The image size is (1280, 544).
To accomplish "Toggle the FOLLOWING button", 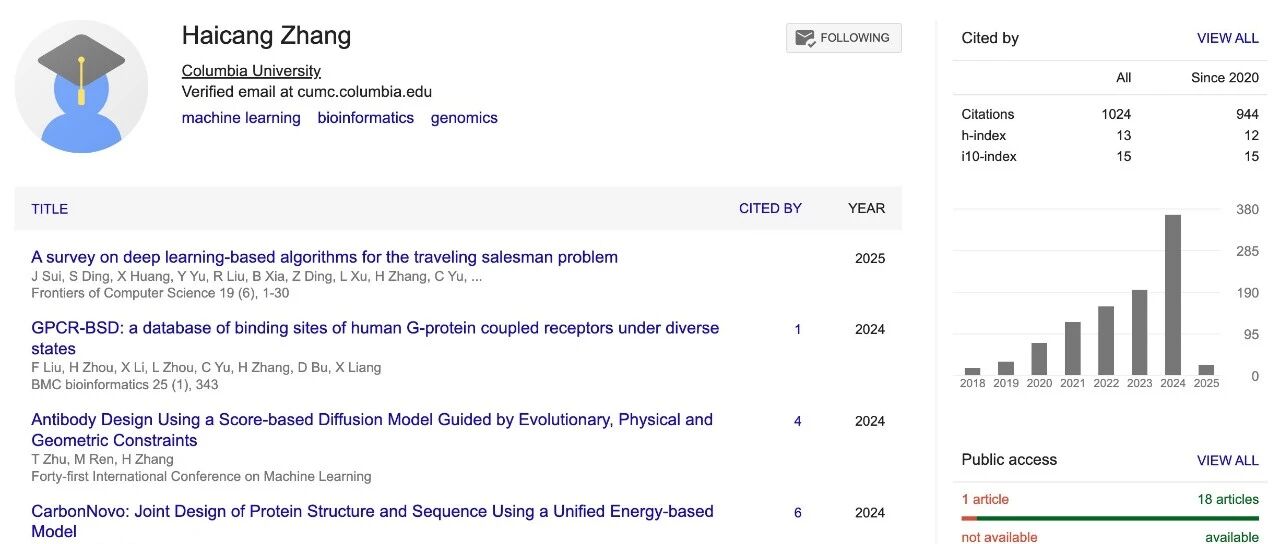I will (x=843, y=38).
